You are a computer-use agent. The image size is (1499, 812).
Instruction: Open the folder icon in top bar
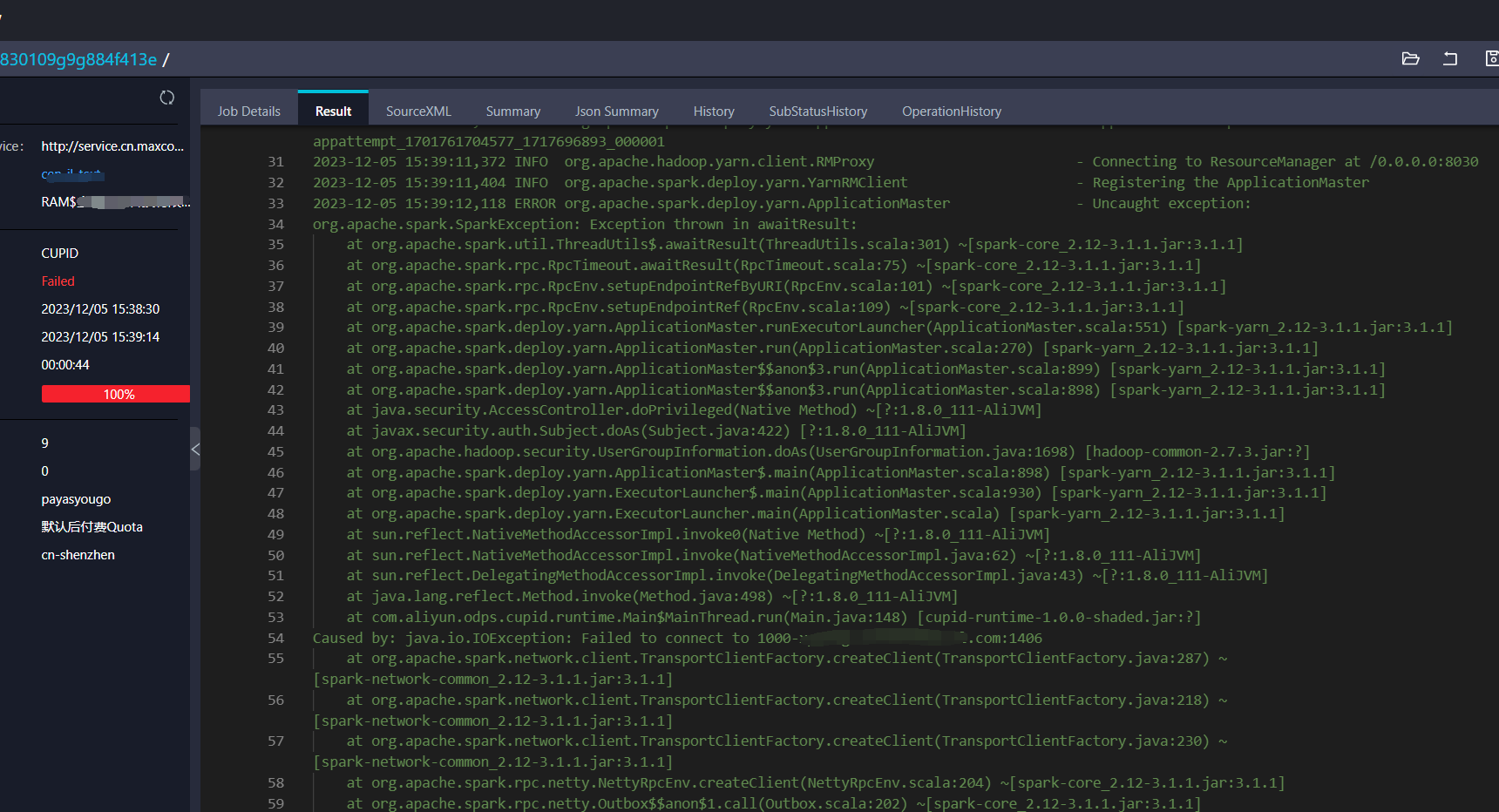[x=1410, y=58]
